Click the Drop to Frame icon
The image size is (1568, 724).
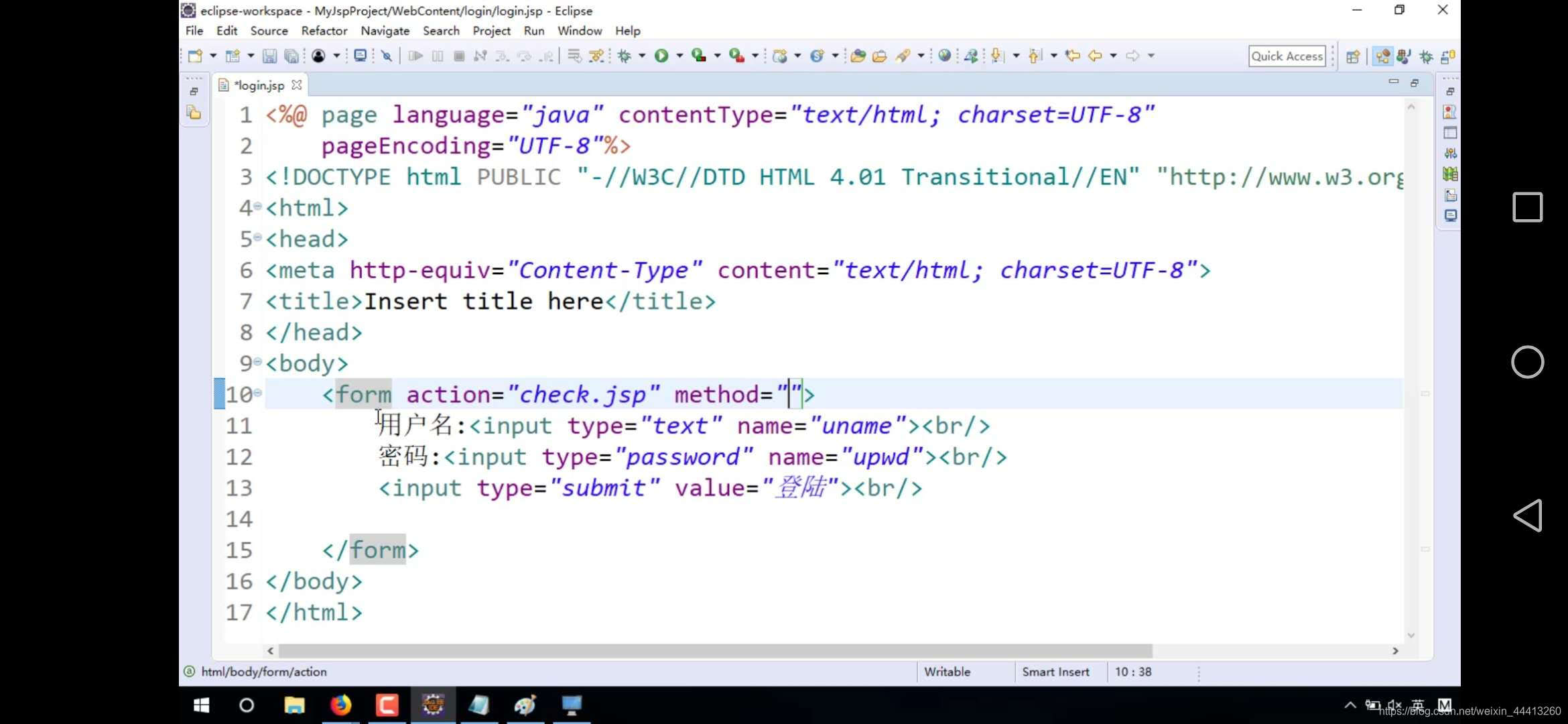[575, 56]
